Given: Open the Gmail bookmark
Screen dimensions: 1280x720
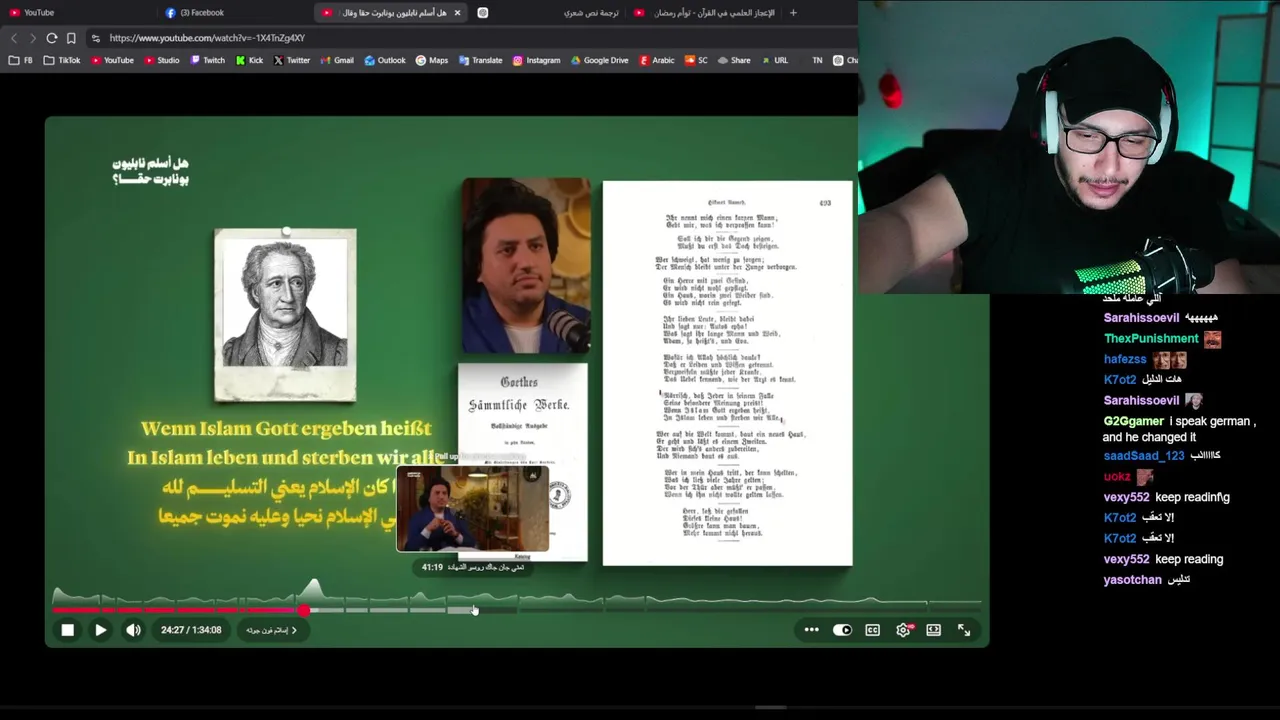Looking at the screenshot, I should (337, 60).
